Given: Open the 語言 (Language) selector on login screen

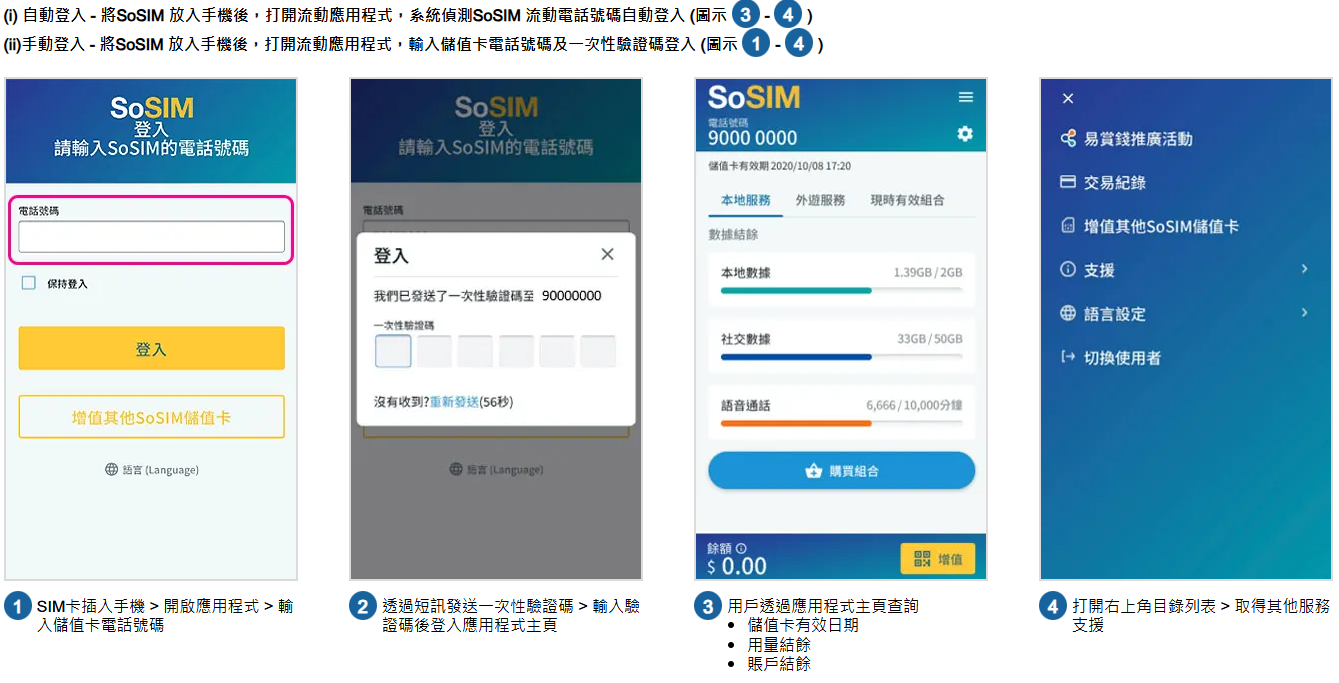Looking at the screenshot, I should 151,469.
